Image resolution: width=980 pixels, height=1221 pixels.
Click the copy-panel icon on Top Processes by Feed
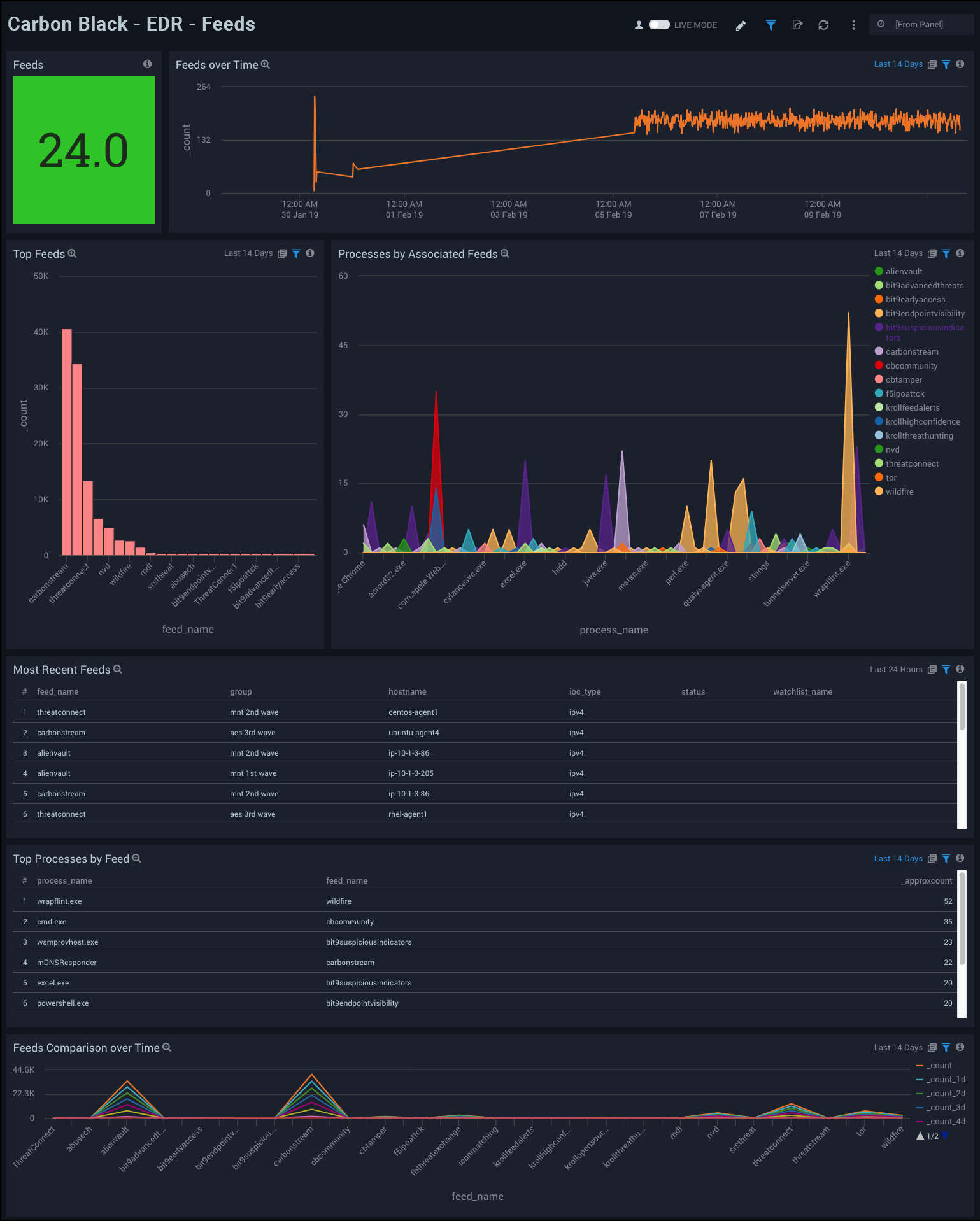[x=932, y=858]
